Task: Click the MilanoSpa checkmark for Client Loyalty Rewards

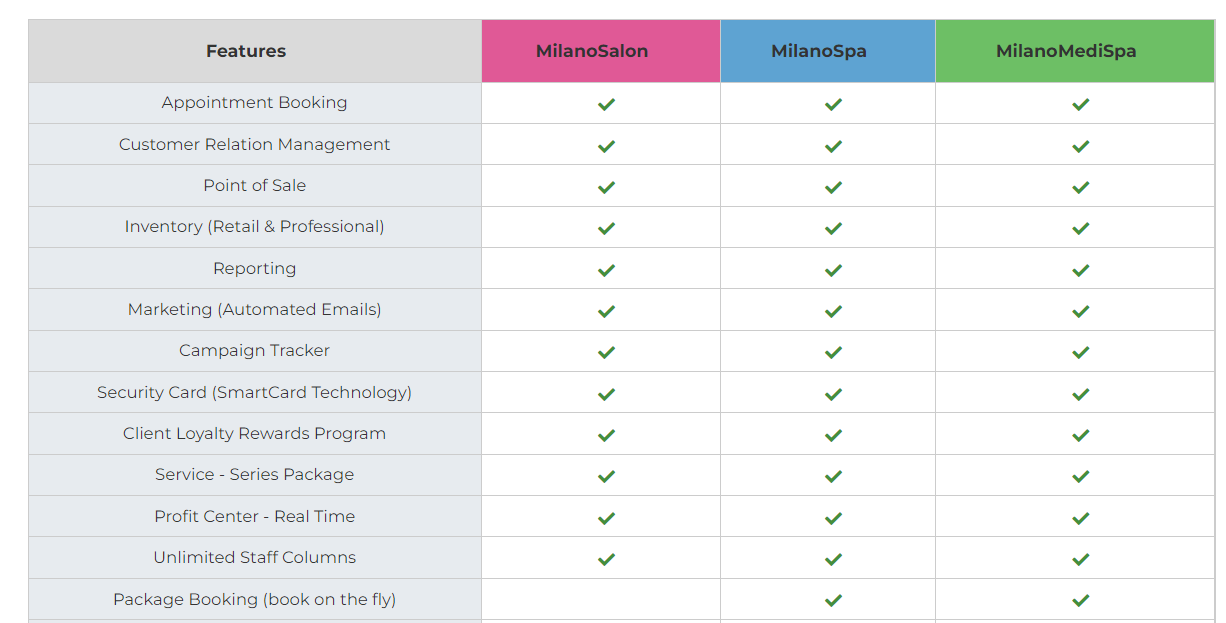Action: [833, 435]
